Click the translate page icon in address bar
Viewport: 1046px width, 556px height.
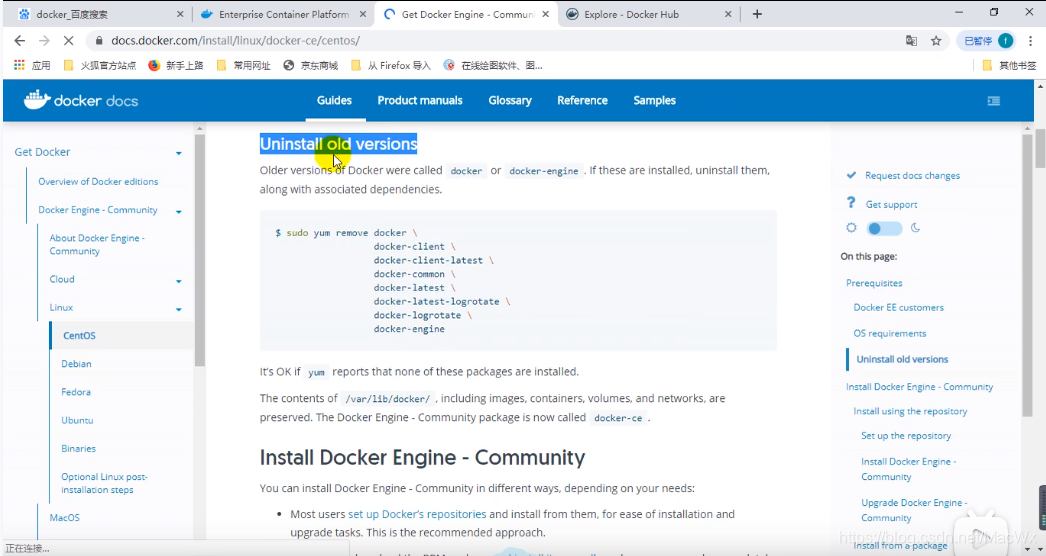[x=911, y=41]
